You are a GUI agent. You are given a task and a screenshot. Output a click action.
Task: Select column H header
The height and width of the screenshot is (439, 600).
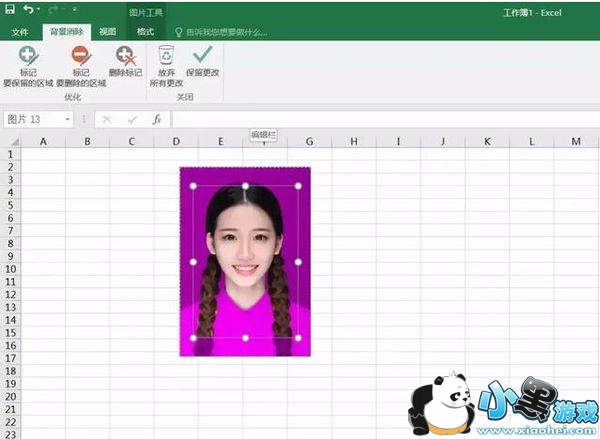354,142
